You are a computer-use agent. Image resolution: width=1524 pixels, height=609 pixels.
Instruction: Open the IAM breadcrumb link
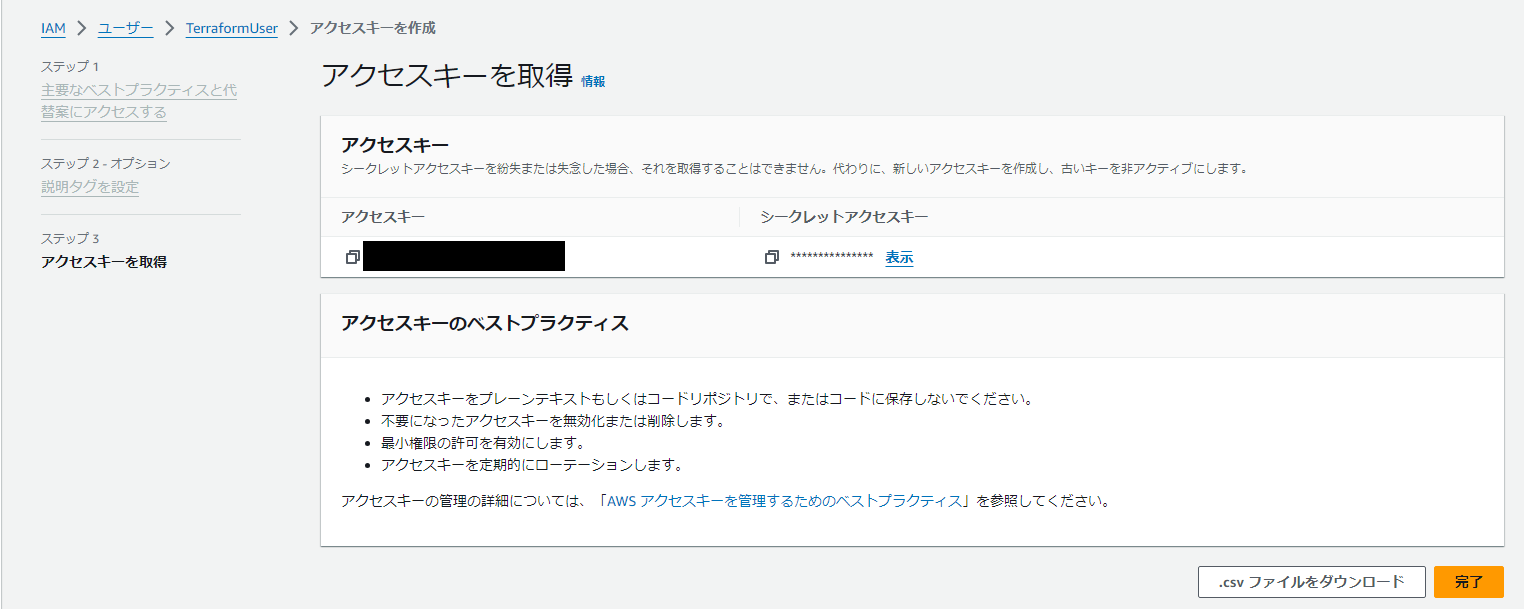coord(53,28)
